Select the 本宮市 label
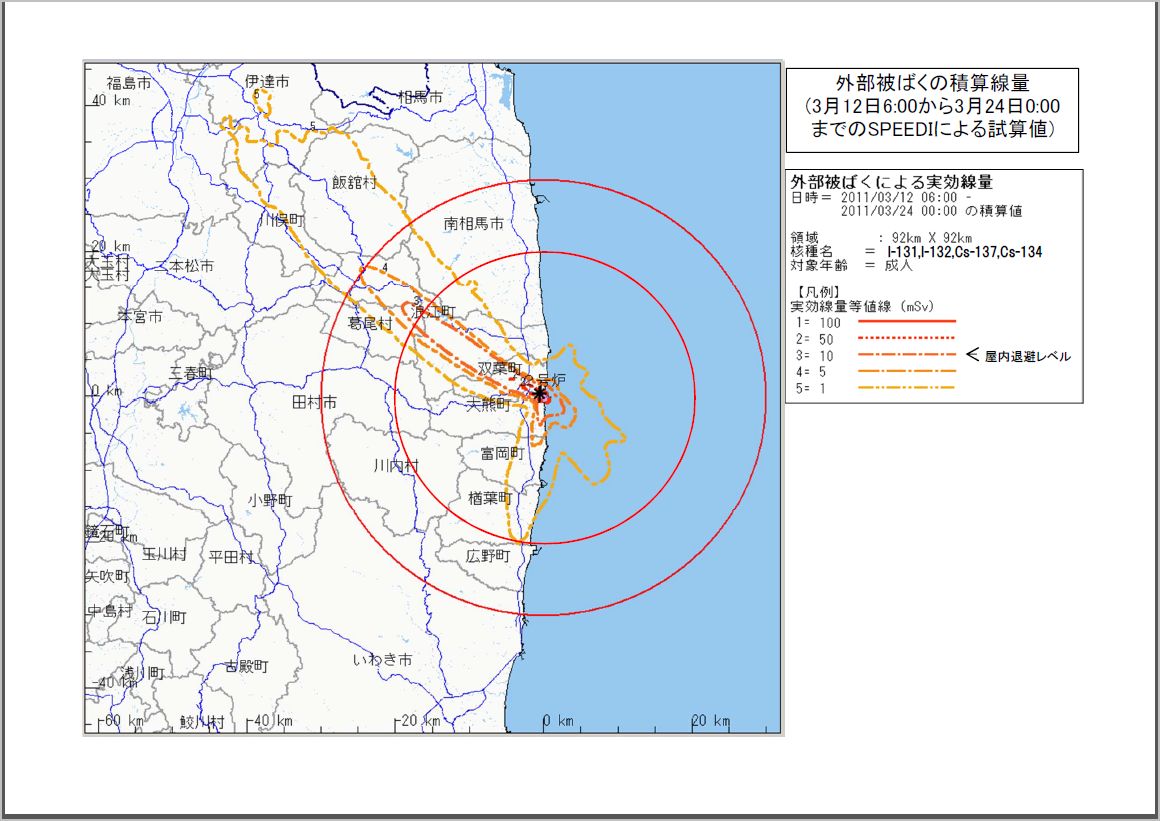The height and width of the screenshot is (821, 1160). tap(140, 317)
